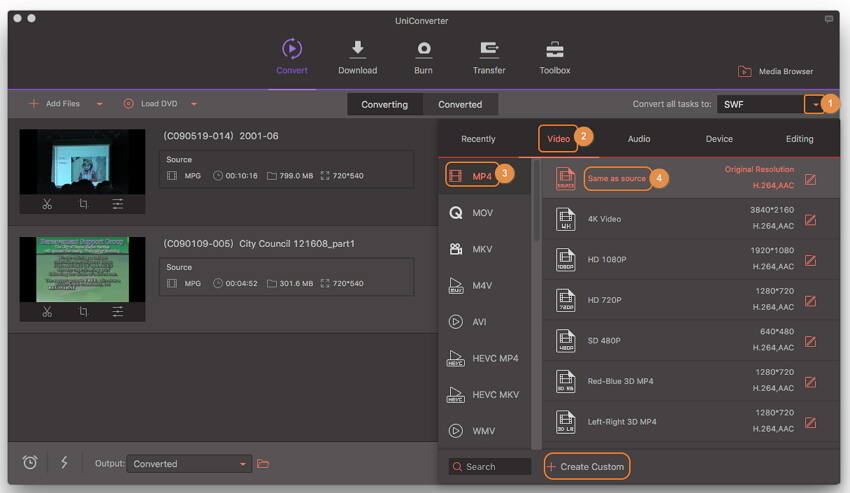Choose WMV format in the list
The width and height of the screenshot is (850, 493).
pyautogui.click(x=485, y=431)
